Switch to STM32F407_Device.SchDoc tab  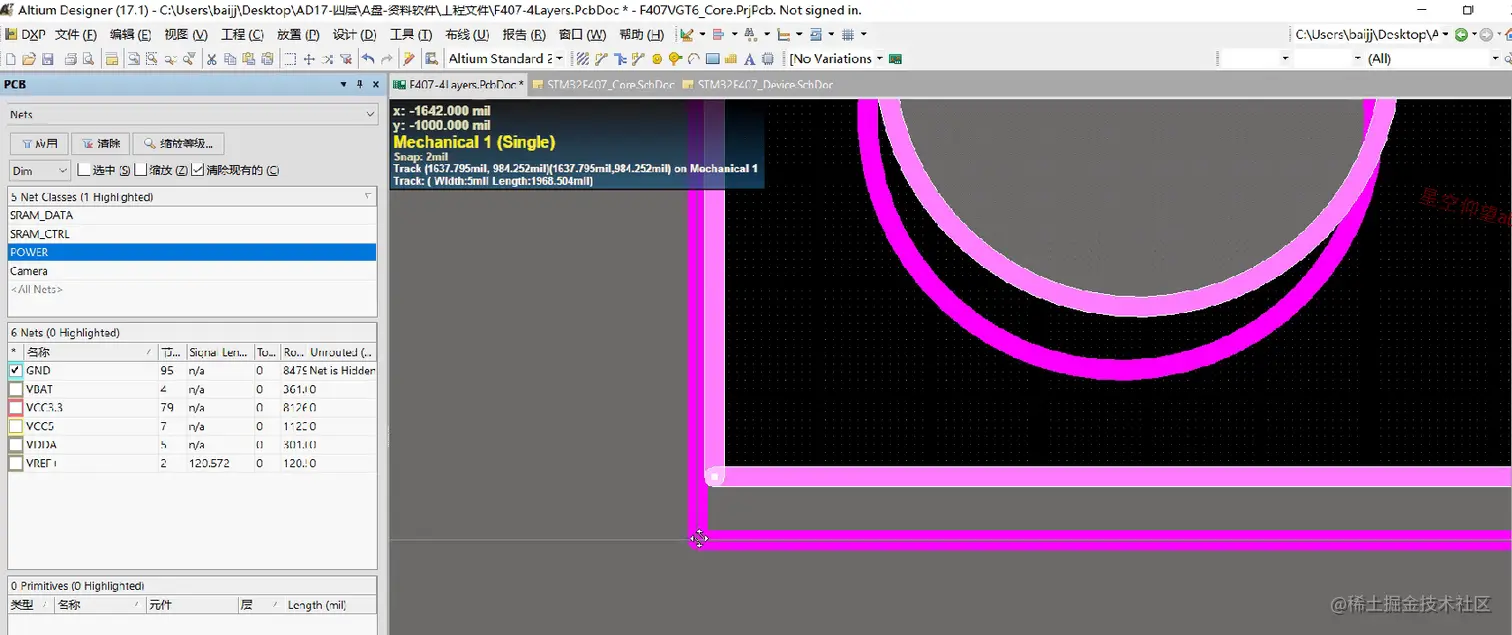pyautogui.click(x=757, y=85)
